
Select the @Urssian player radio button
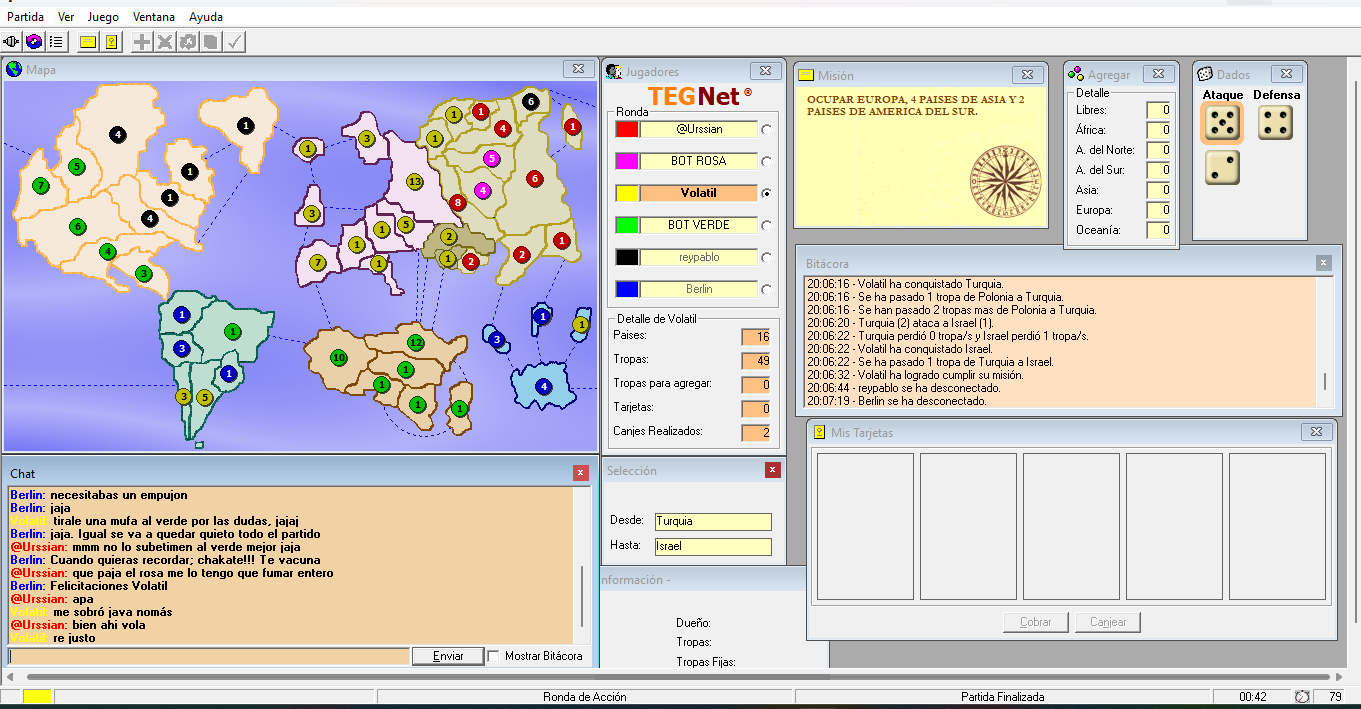[766, 129]
